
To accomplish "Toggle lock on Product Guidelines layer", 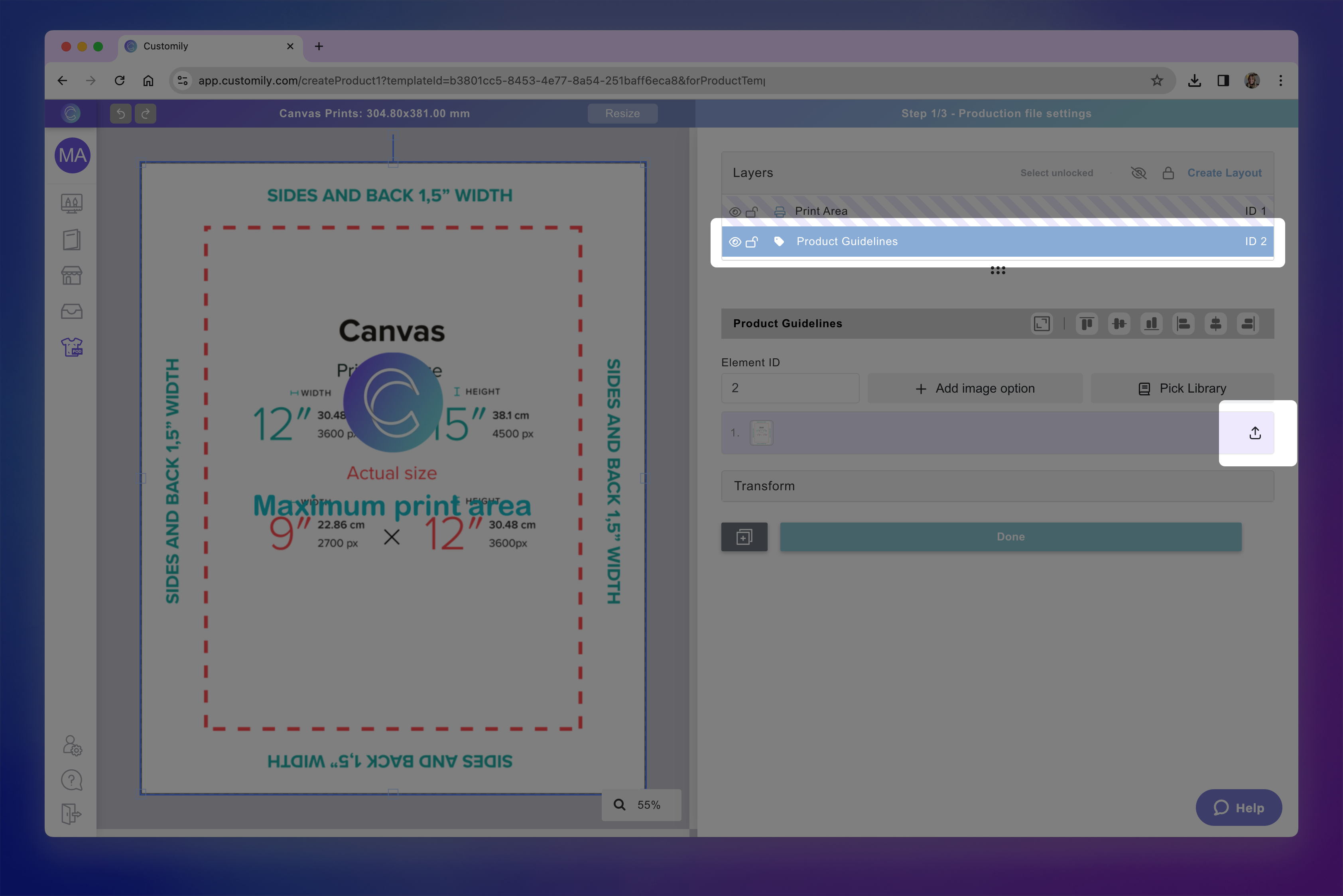I will [x=752, y=242].
